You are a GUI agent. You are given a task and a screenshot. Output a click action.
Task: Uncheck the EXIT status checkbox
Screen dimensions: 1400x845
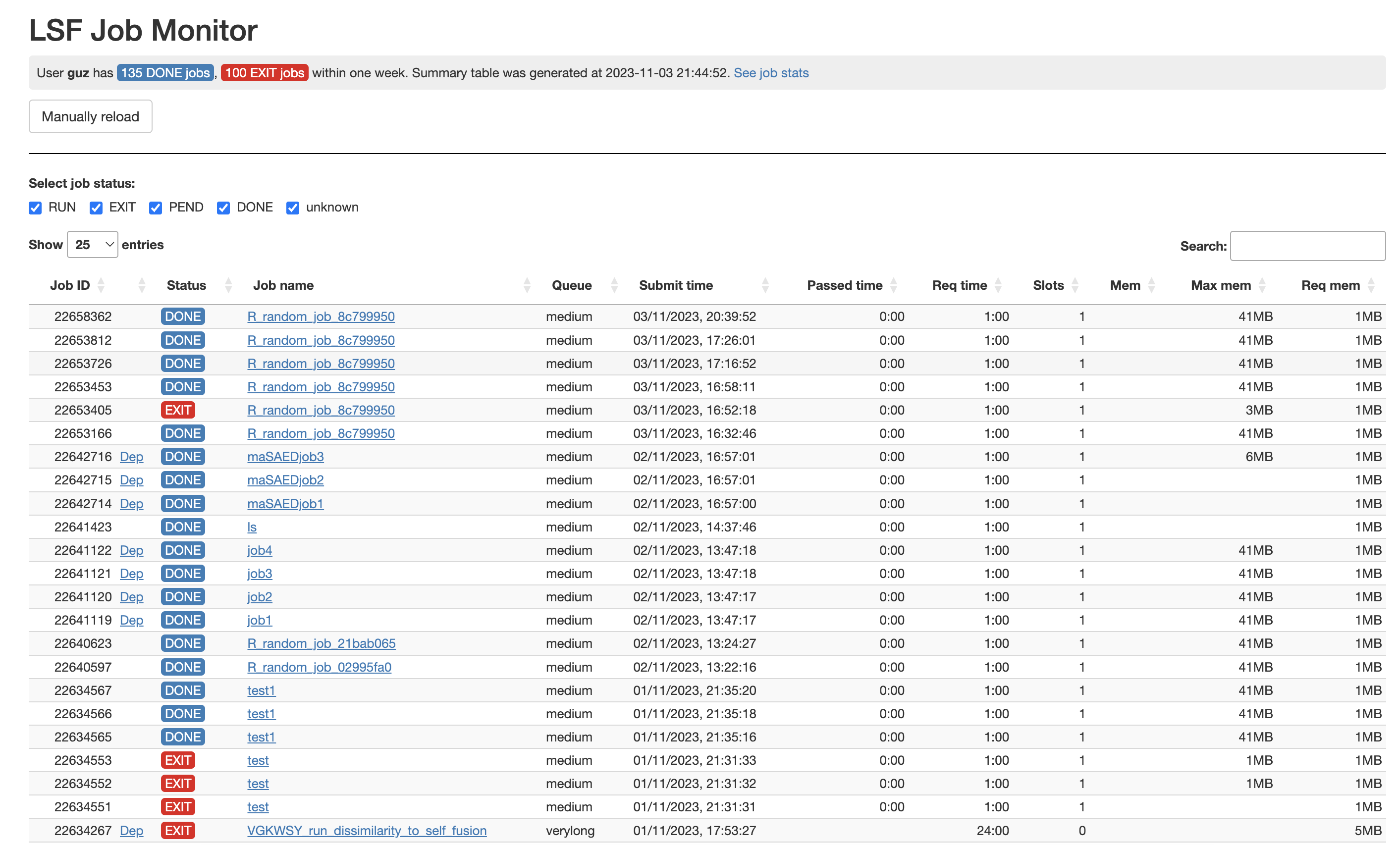(96, 208)
